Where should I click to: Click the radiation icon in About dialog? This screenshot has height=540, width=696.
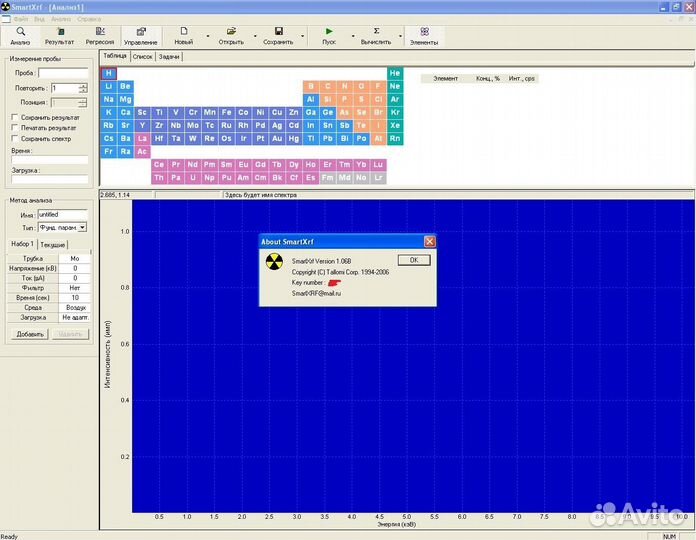[x=274, y=262]
